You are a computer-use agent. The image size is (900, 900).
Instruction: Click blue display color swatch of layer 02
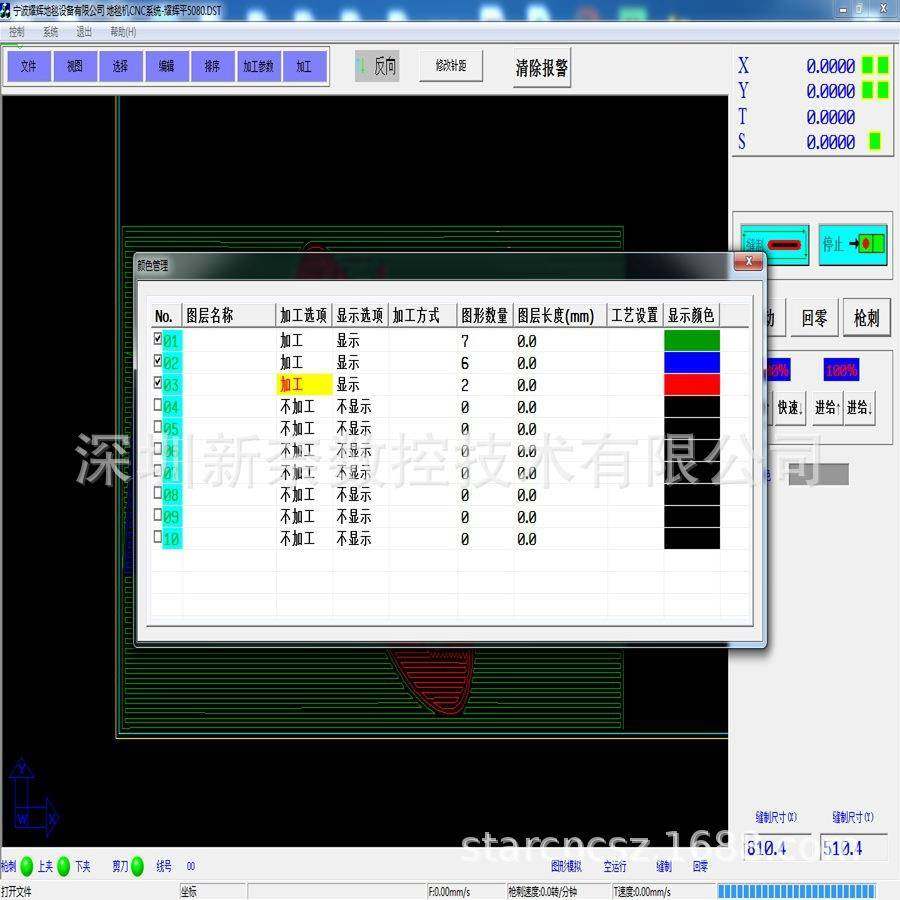[692, 362]
